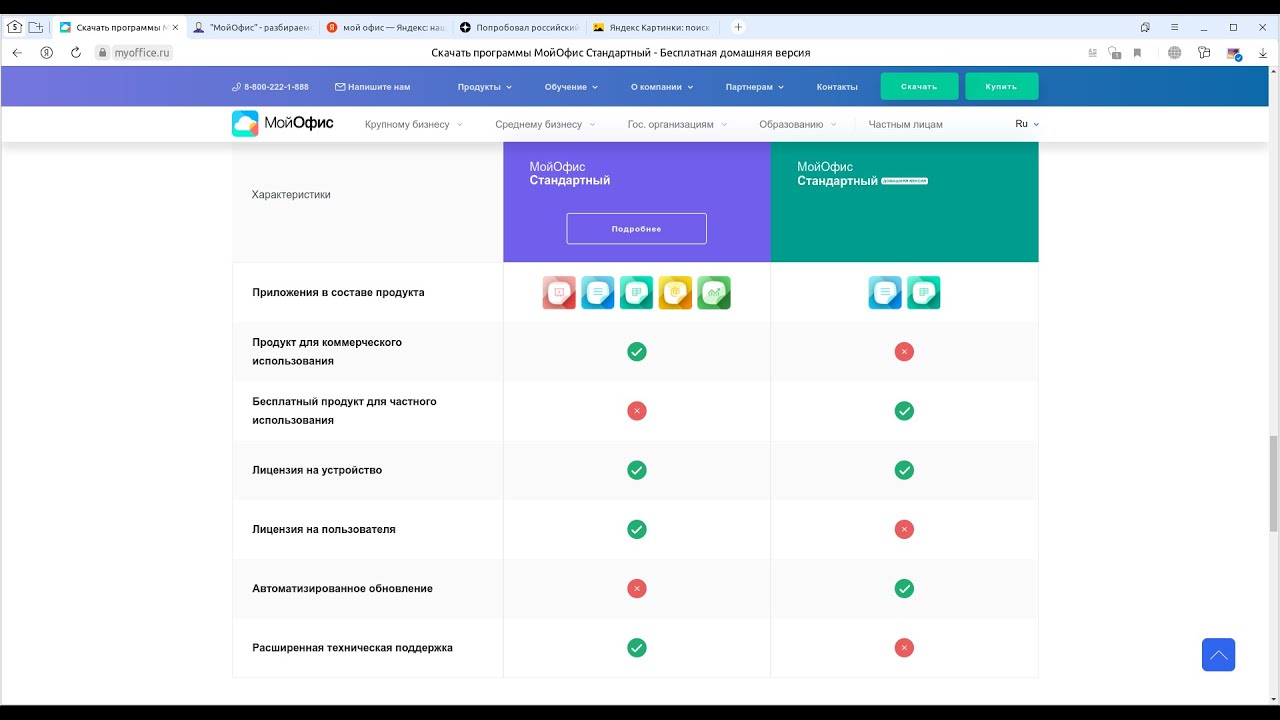Click the Характеристики header text
The width and height of the screenshot is (1280, 720).
pyautogui.click(x=291, y=195)
